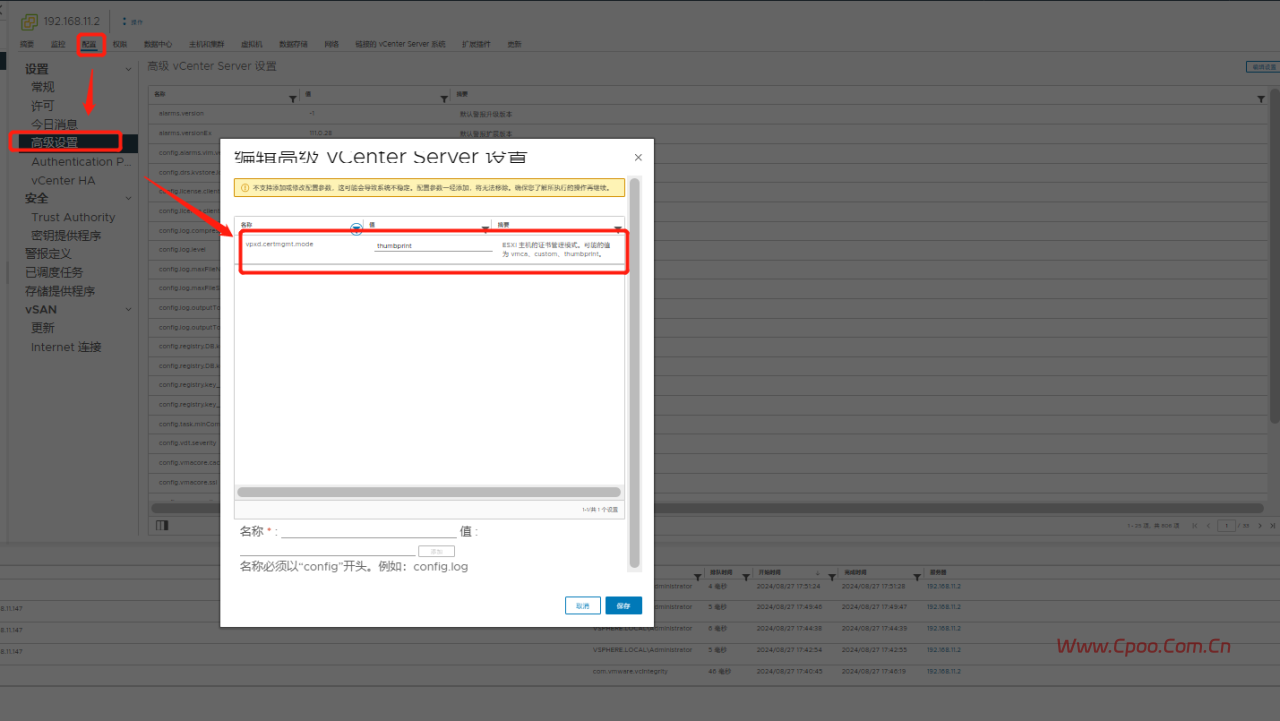Filter recent tasks by 开始时间
Viewport: 1280px width, 721px height.
click(x=831, y=577)
